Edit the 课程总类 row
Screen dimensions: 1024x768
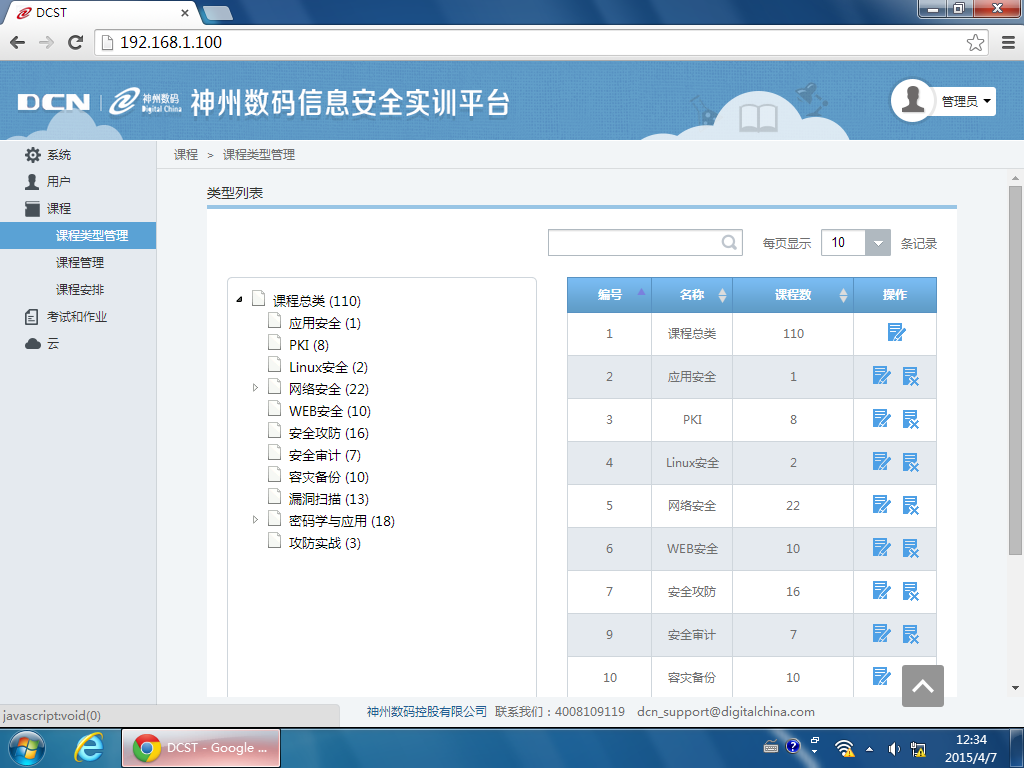coord(896,332)
